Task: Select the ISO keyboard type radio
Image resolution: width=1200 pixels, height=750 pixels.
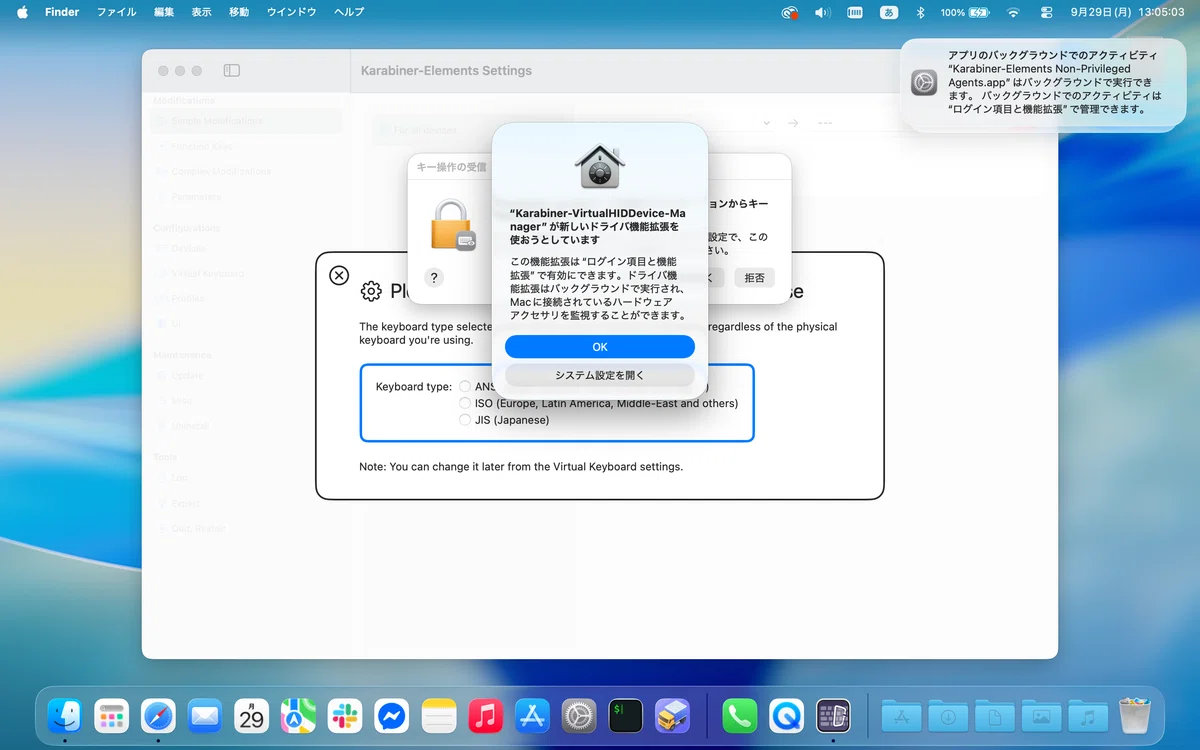Action: tap(465, 403)
